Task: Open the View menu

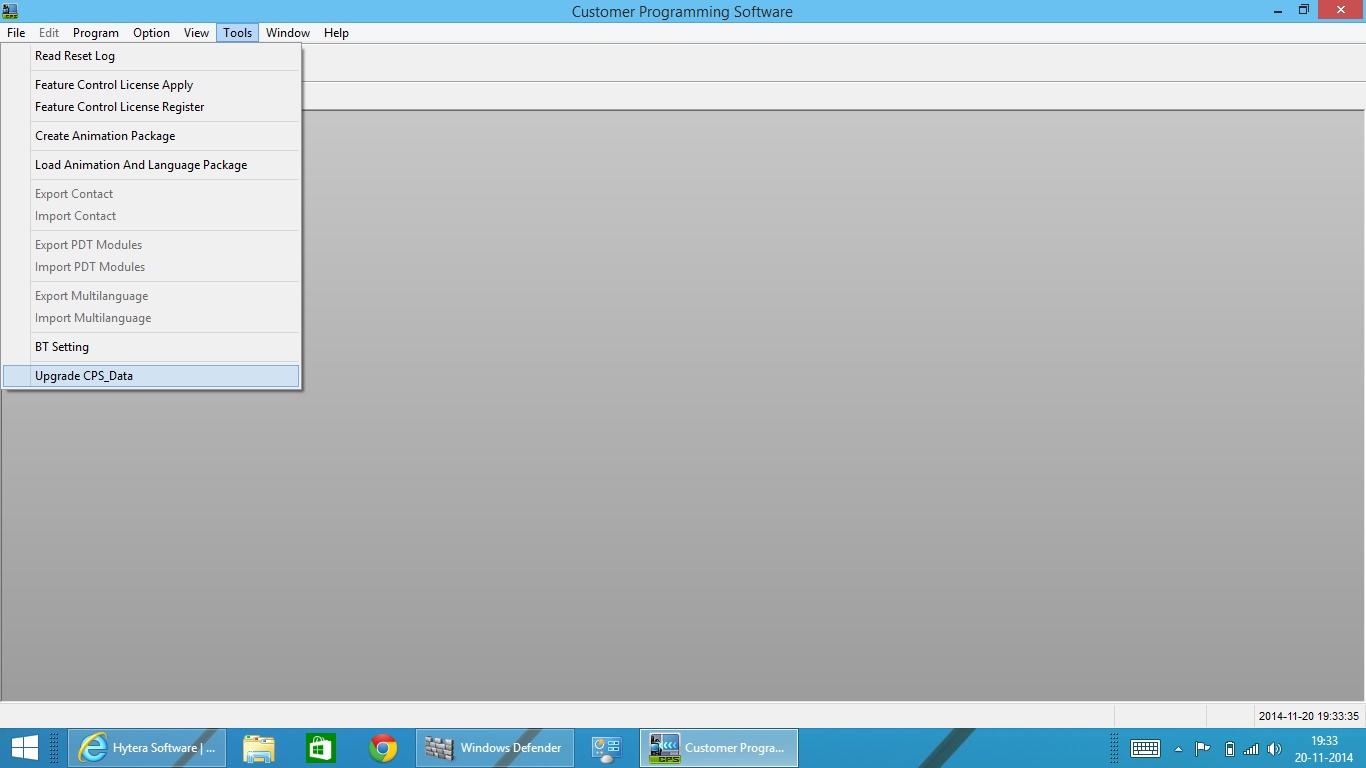Action: pyautogui.click(x=197, y=33)
